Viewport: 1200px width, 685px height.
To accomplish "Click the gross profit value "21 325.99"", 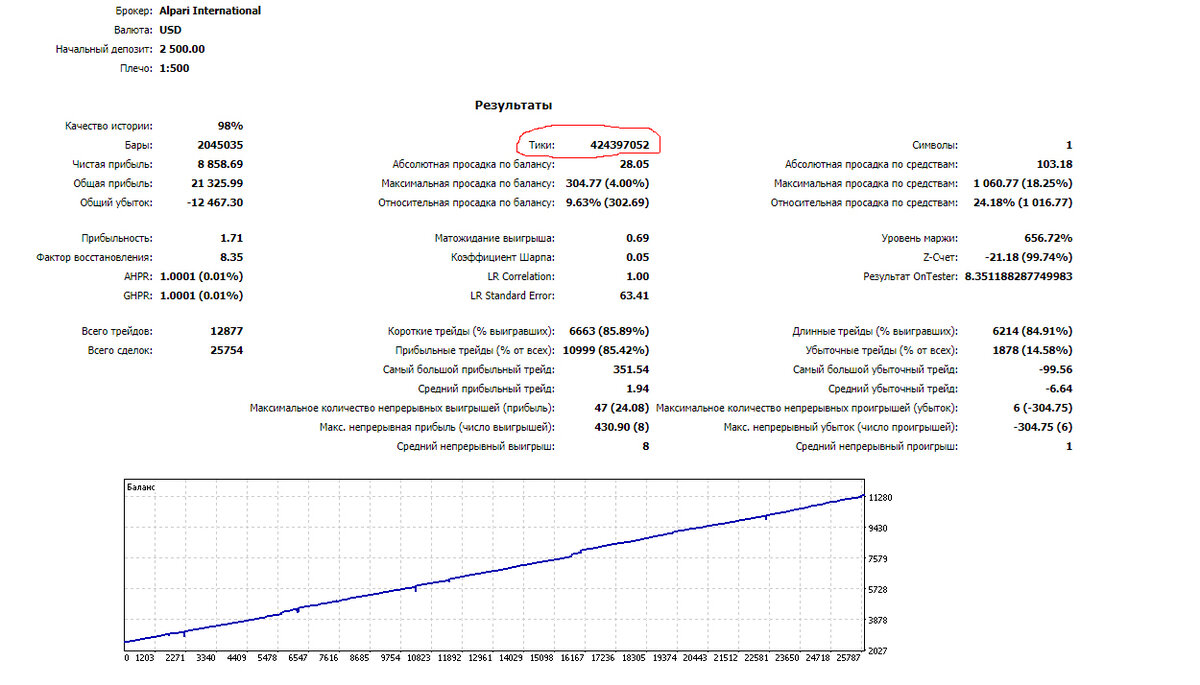I will point(217,183).
